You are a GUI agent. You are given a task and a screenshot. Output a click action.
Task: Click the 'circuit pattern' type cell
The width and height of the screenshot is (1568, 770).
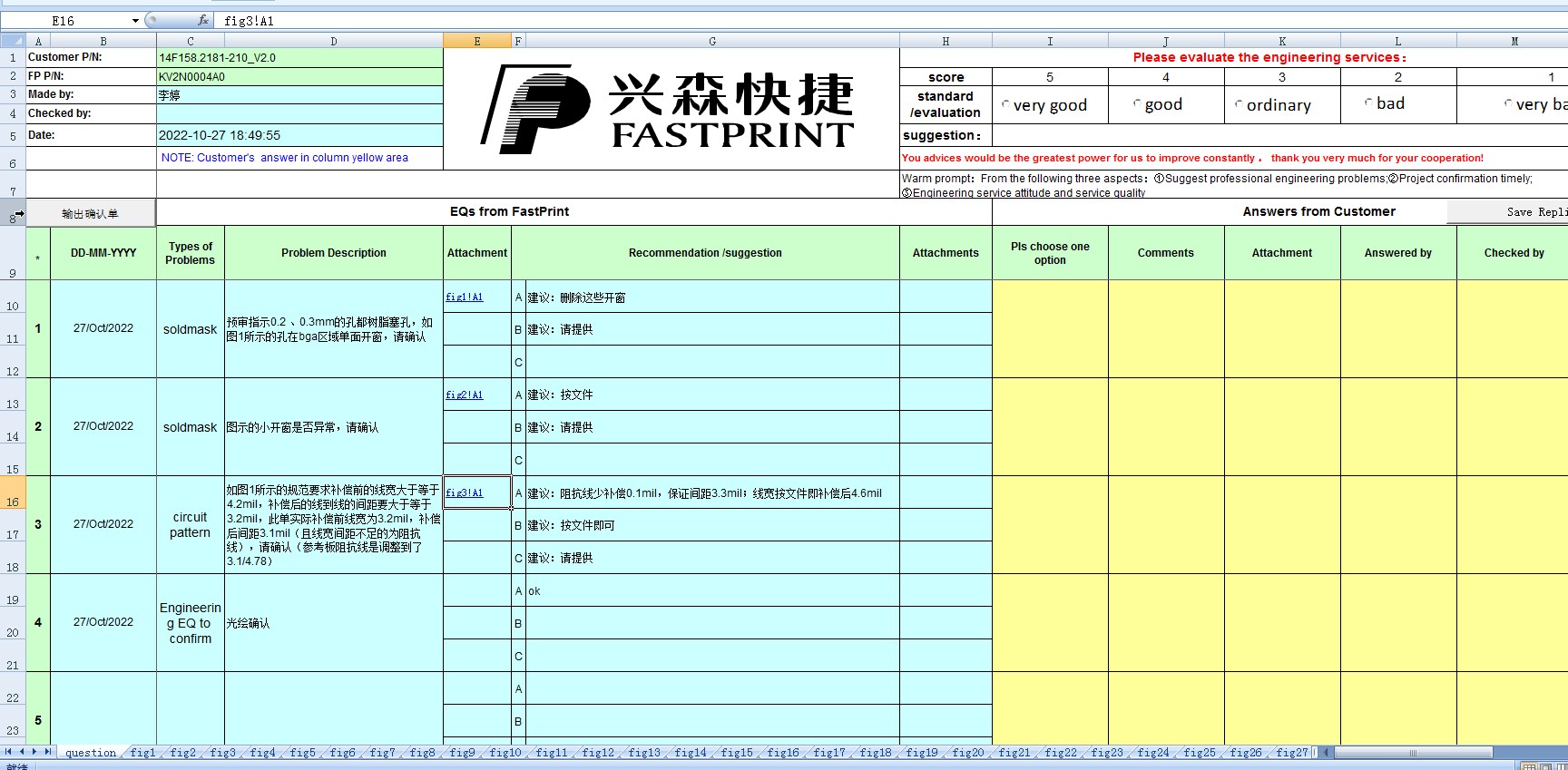[191, 525]
